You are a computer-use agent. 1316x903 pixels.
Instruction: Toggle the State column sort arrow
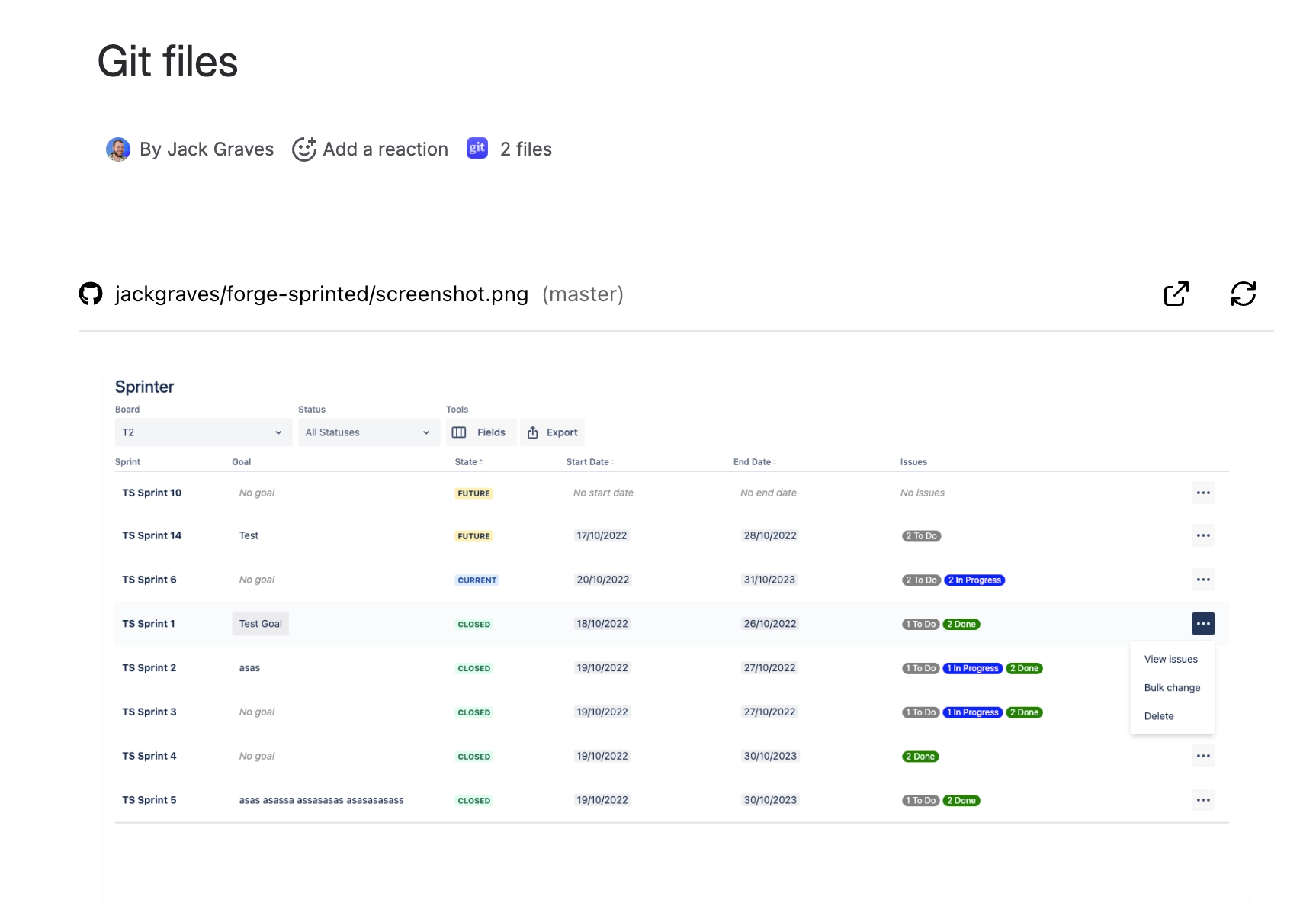[x=481, y=461]
